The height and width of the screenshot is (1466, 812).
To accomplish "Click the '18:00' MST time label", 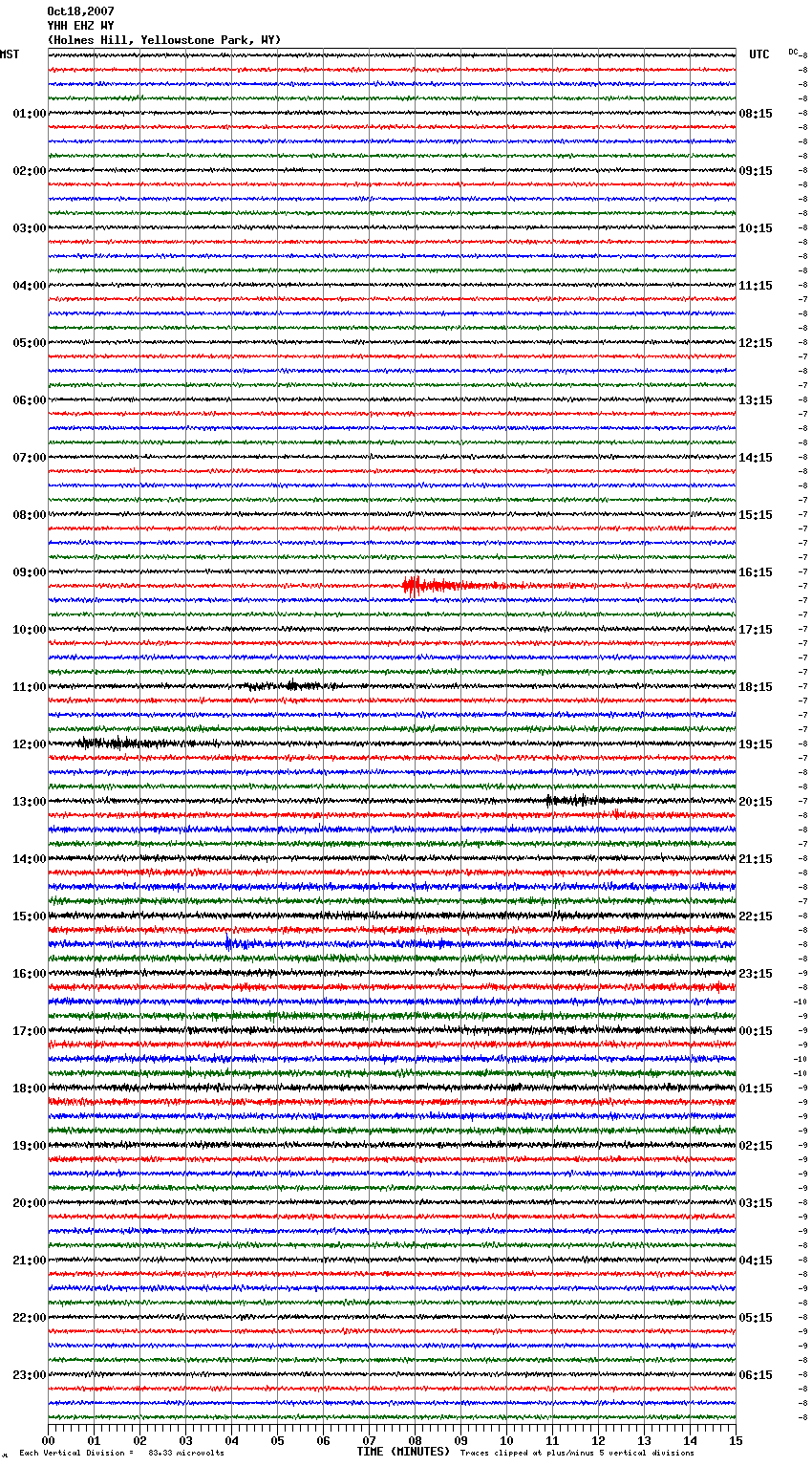I will (x=30, y=1089).
